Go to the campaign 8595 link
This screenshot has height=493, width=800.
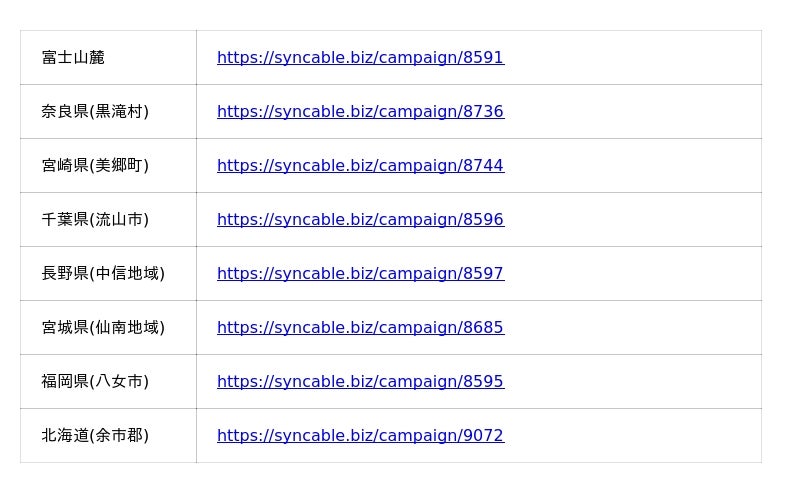tap(360, 382)
